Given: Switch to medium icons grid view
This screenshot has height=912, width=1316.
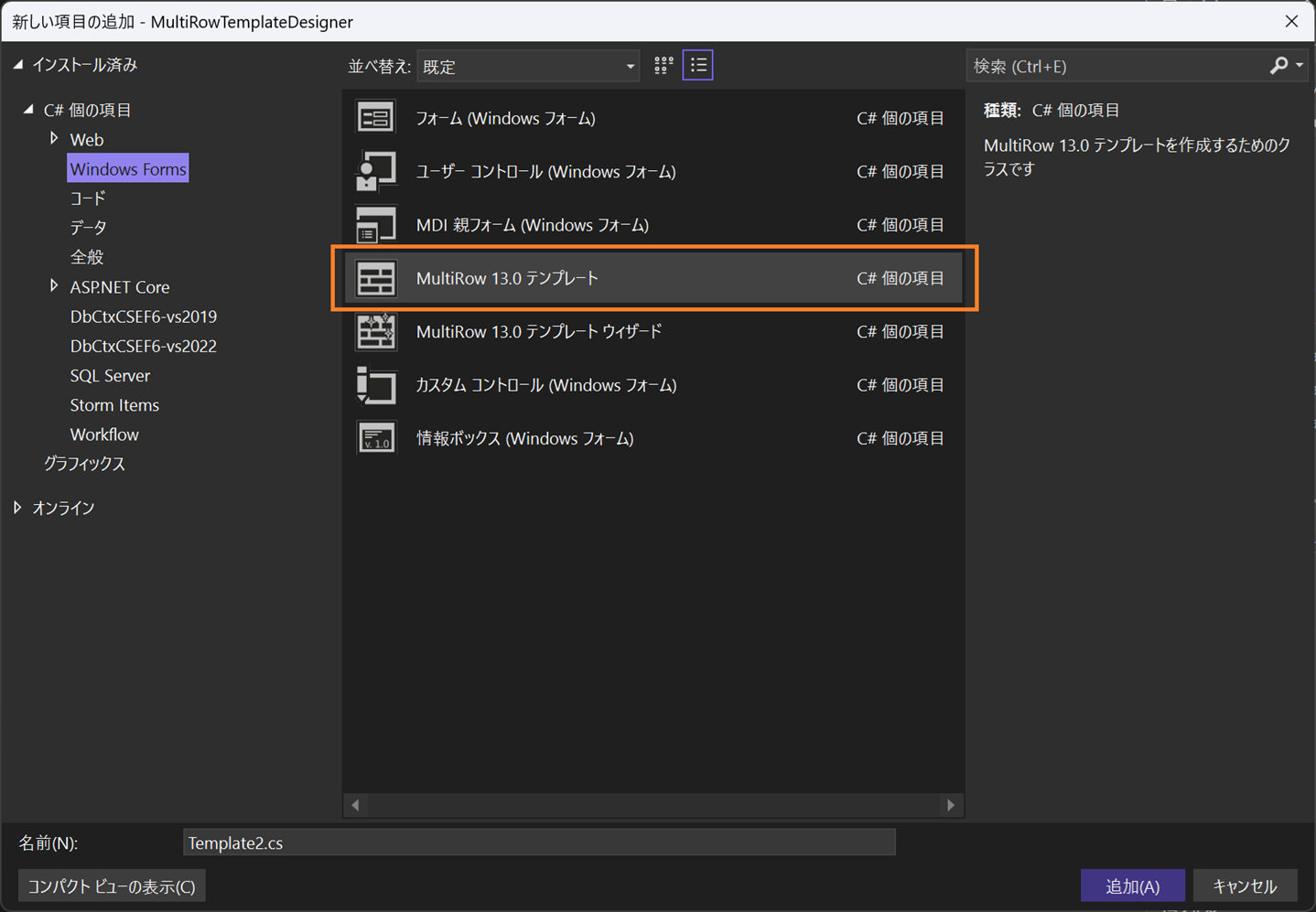Looking at the screenshot, I should point(663,66).
